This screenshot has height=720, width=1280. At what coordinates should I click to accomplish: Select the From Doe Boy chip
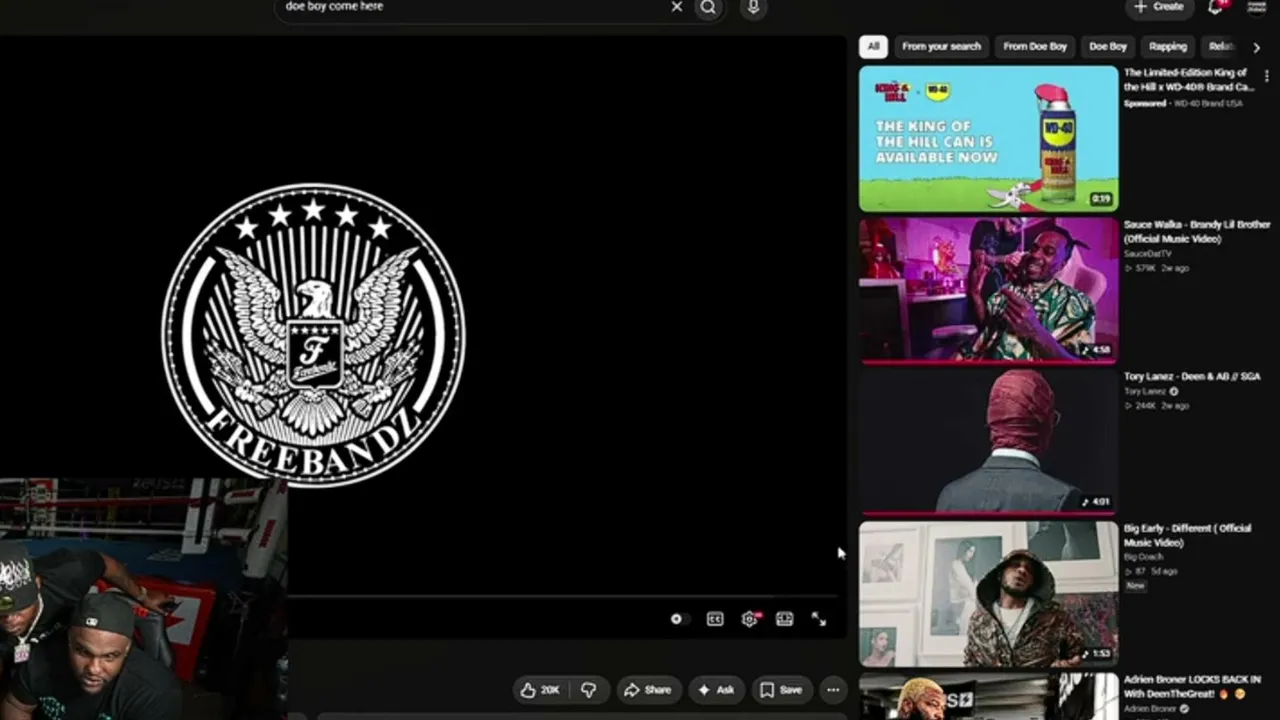1035,47
